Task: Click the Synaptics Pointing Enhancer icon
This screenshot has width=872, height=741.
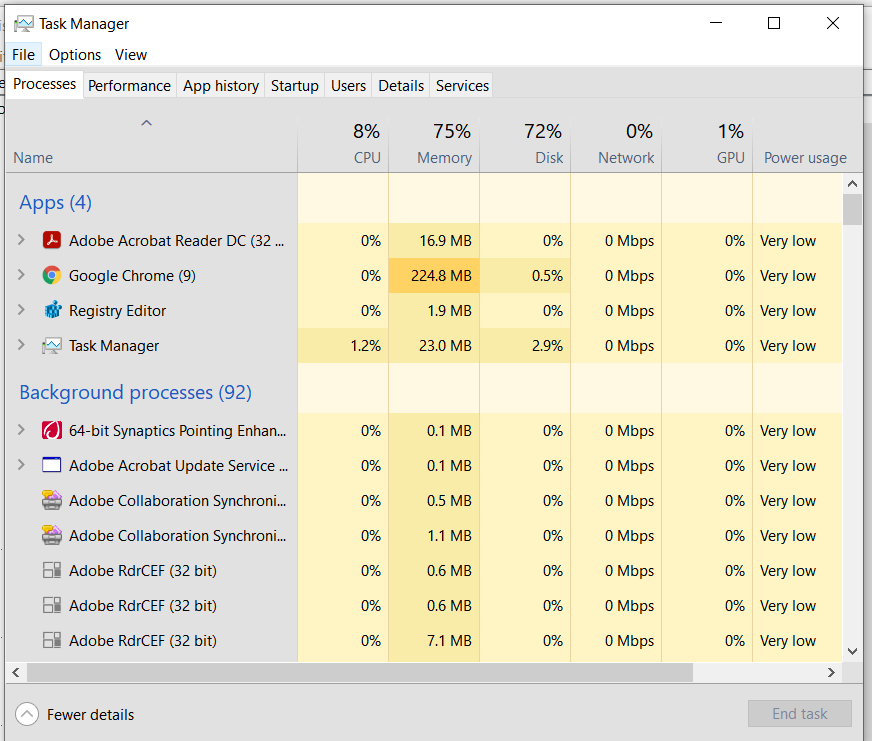Action: tap(52, 431)
